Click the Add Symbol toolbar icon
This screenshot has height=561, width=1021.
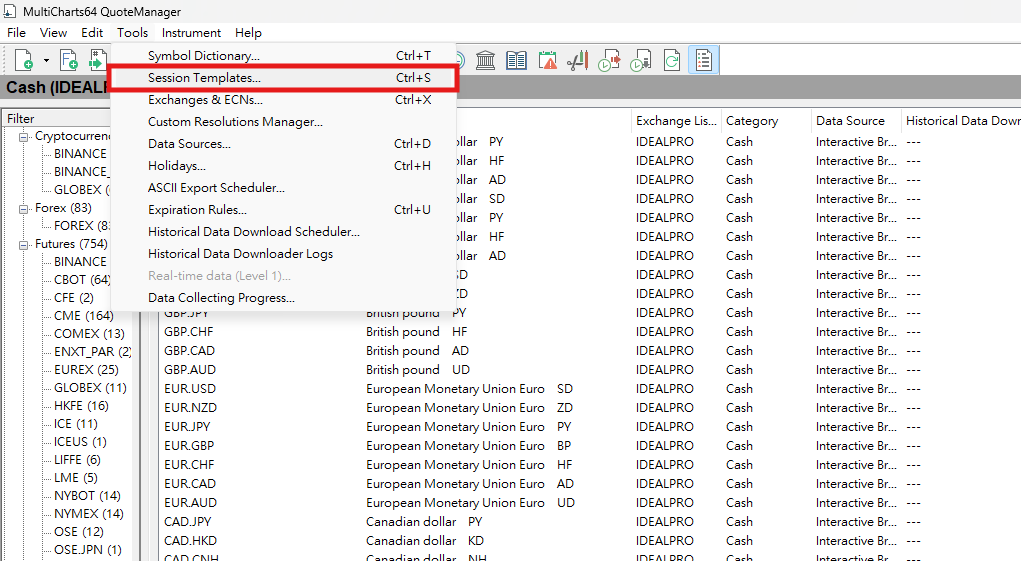coord(21,61)
